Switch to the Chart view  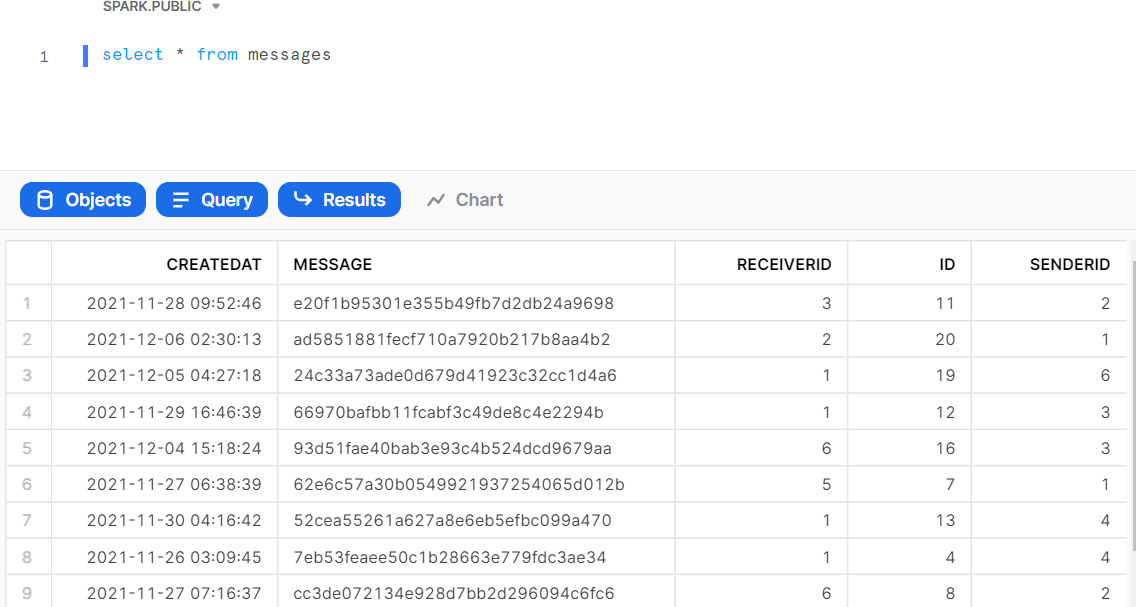[x=465, y=200]
